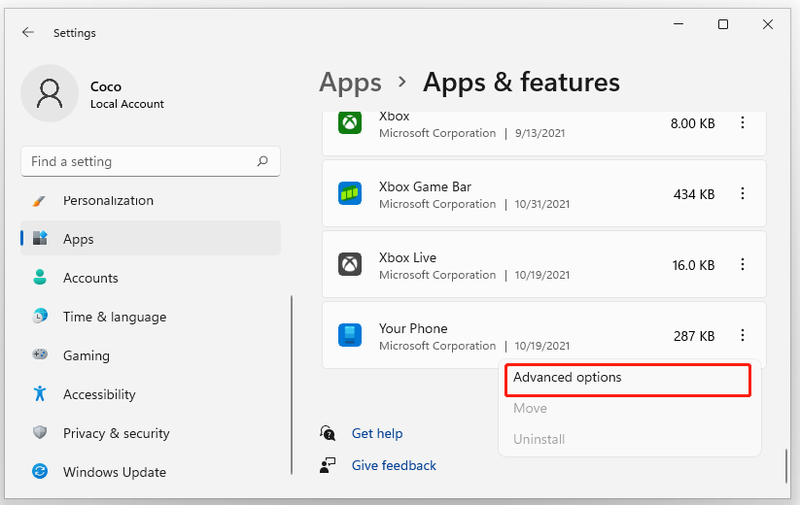800x505 pixels.
Task: Click the Gaming controller icon
Action: coord(40,354)
